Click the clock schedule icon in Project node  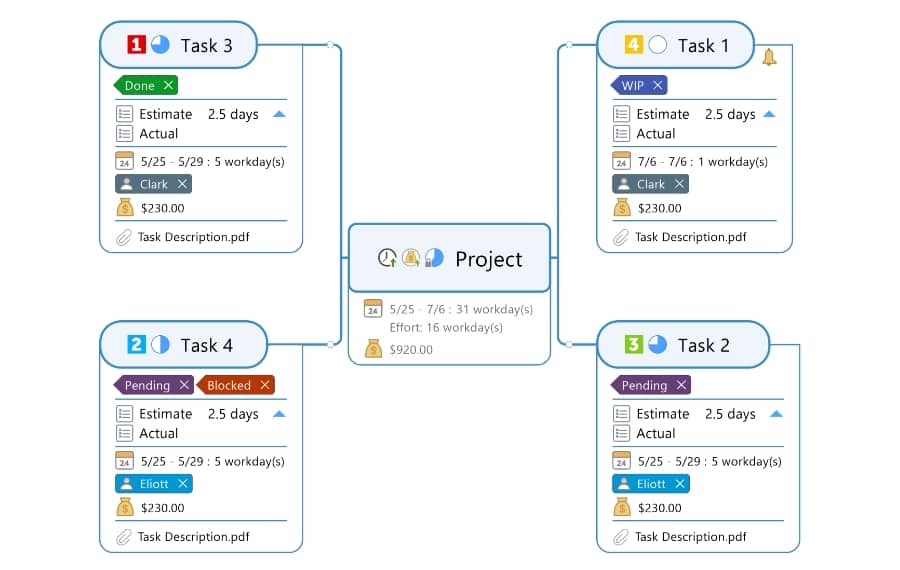click(x=387, y=258)
